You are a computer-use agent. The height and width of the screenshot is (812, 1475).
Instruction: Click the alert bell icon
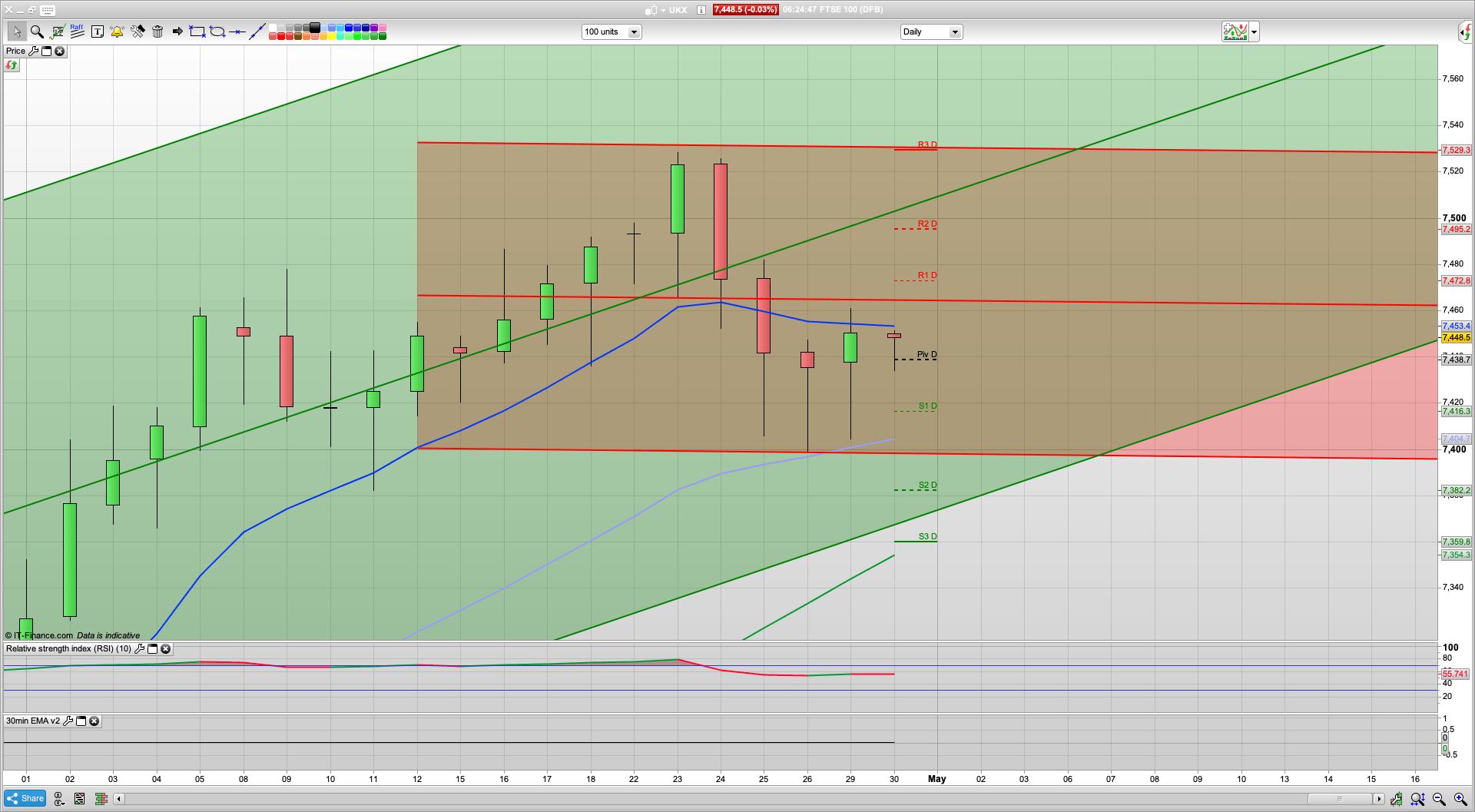point(117,31)
